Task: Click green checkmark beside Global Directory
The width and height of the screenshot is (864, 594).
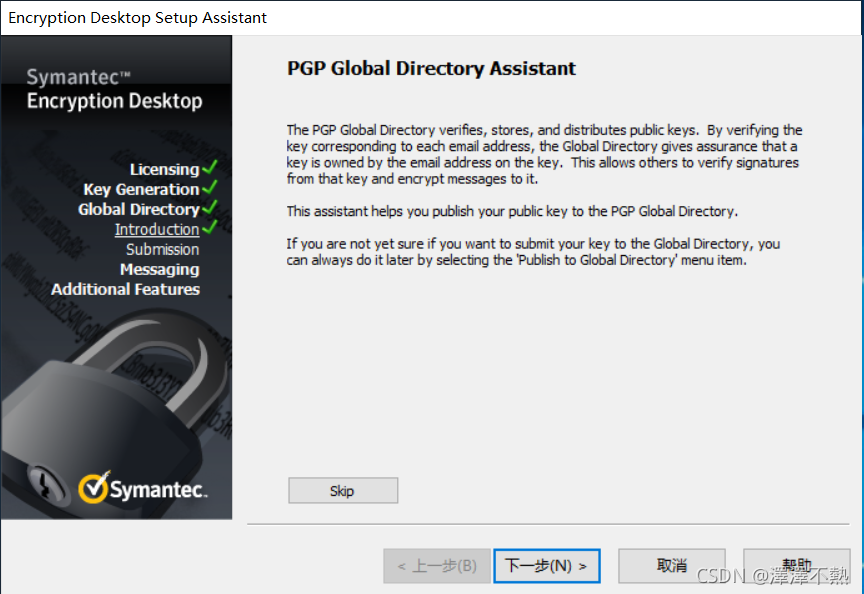Action: tap(210, 207)
